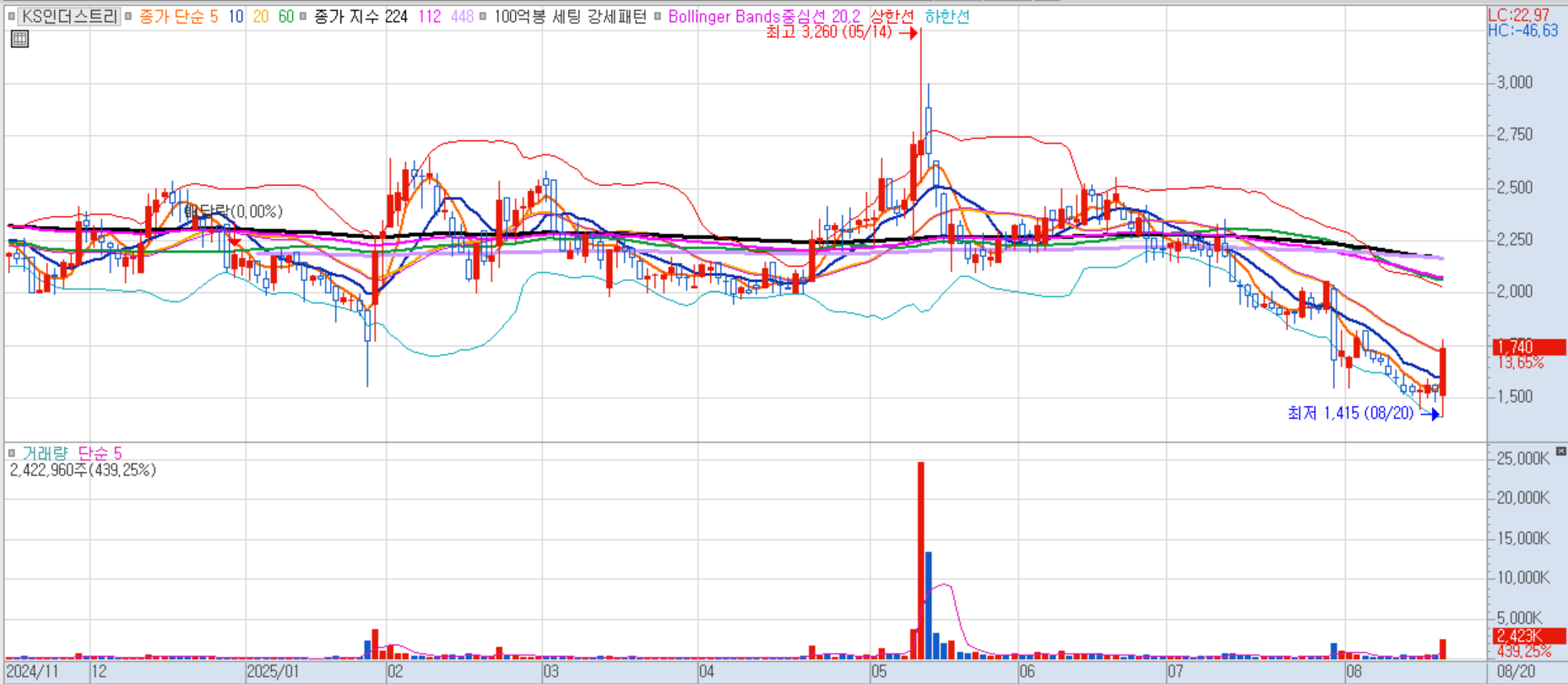Click the cyan 하한선 lower band label

coord(947,16)
